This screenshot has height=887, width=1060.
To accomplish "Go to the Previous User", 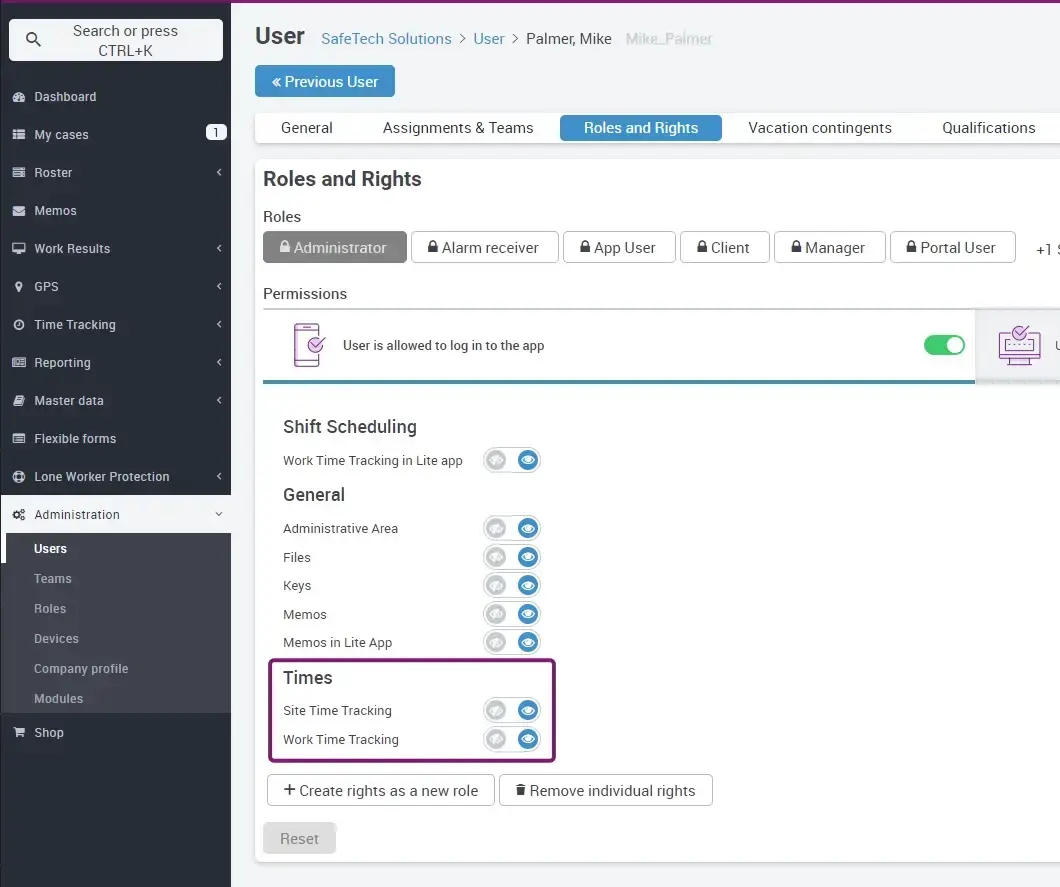I will coord(325,82).
